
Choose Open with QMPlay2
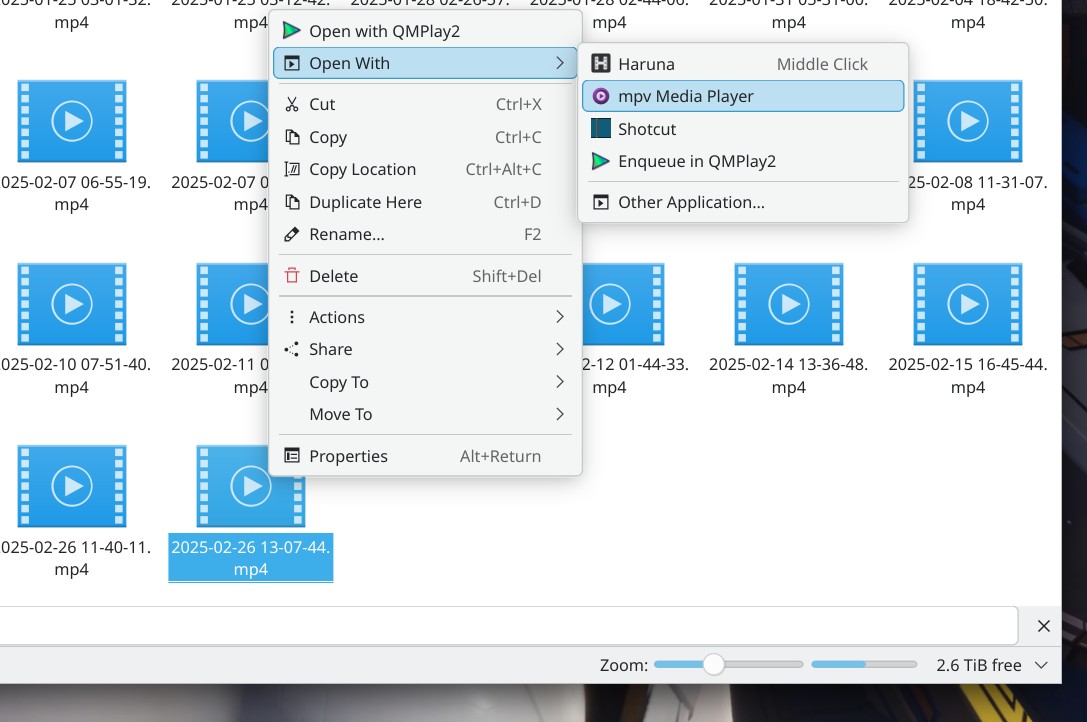(x=384, y=32)
